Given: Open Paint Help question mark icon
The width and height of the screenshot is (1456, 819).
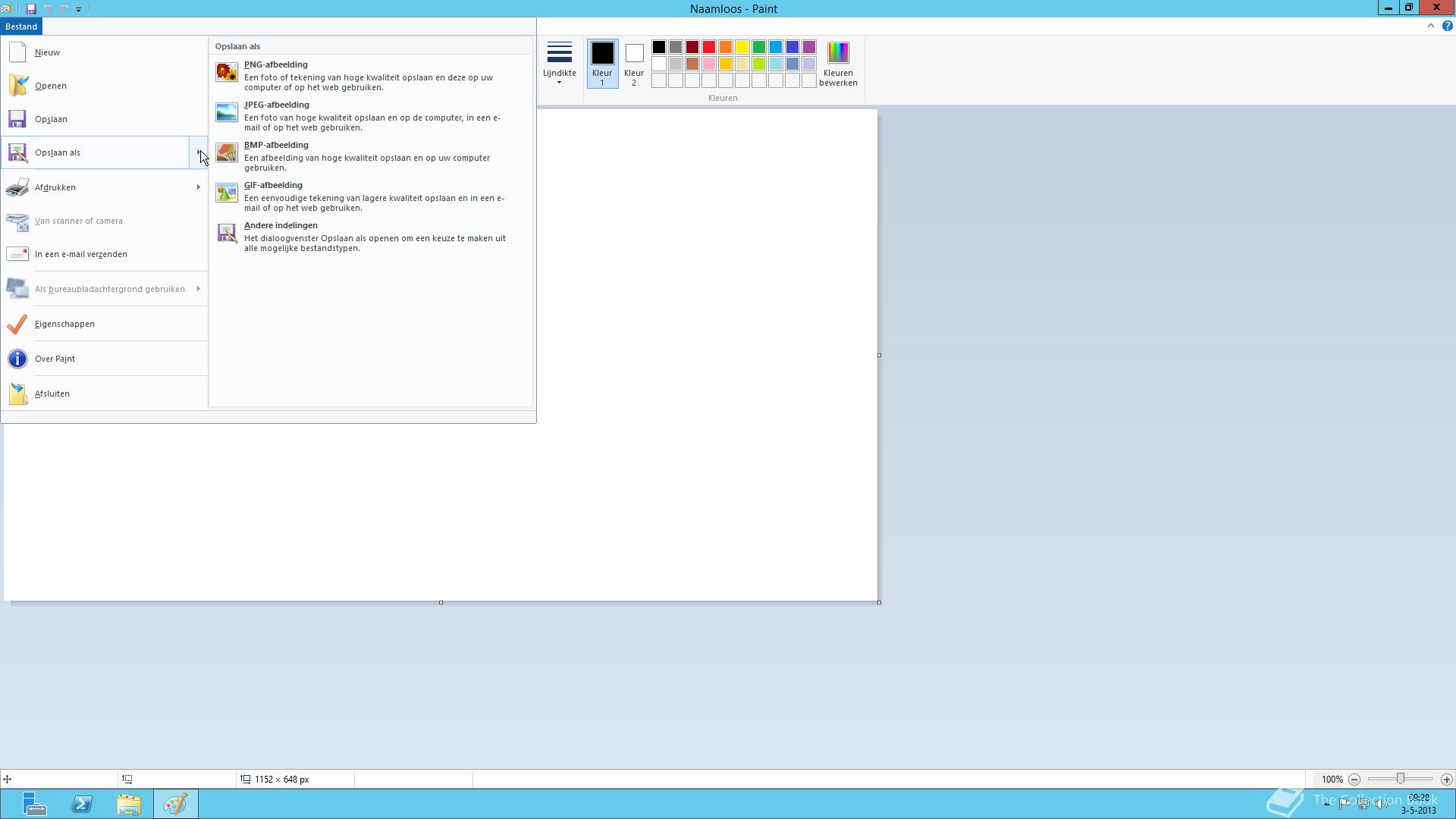Looking at the screenshot, I should (1447, 26).
